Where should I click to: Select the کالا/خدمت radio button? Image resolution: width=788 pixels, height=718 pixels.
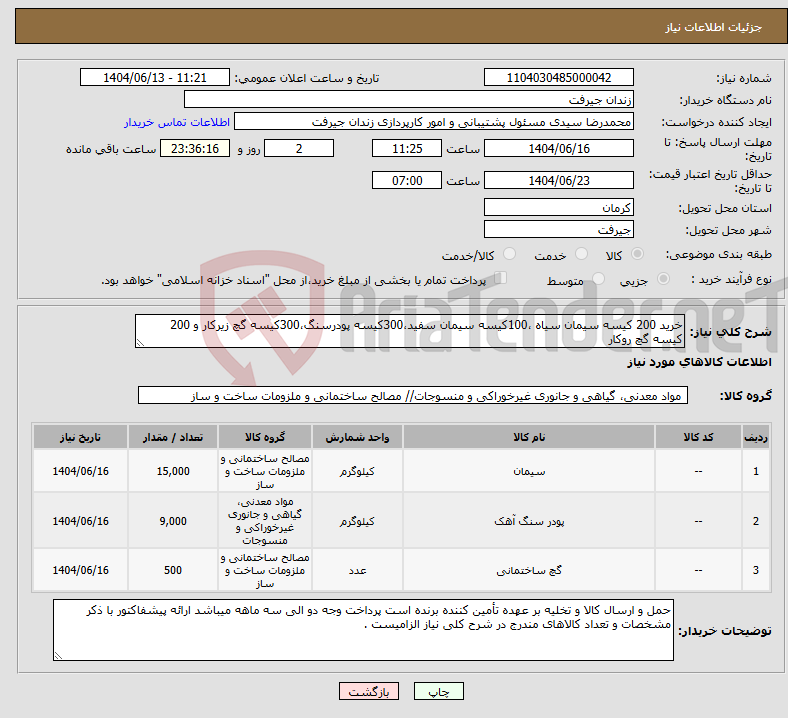coord(510,254)
